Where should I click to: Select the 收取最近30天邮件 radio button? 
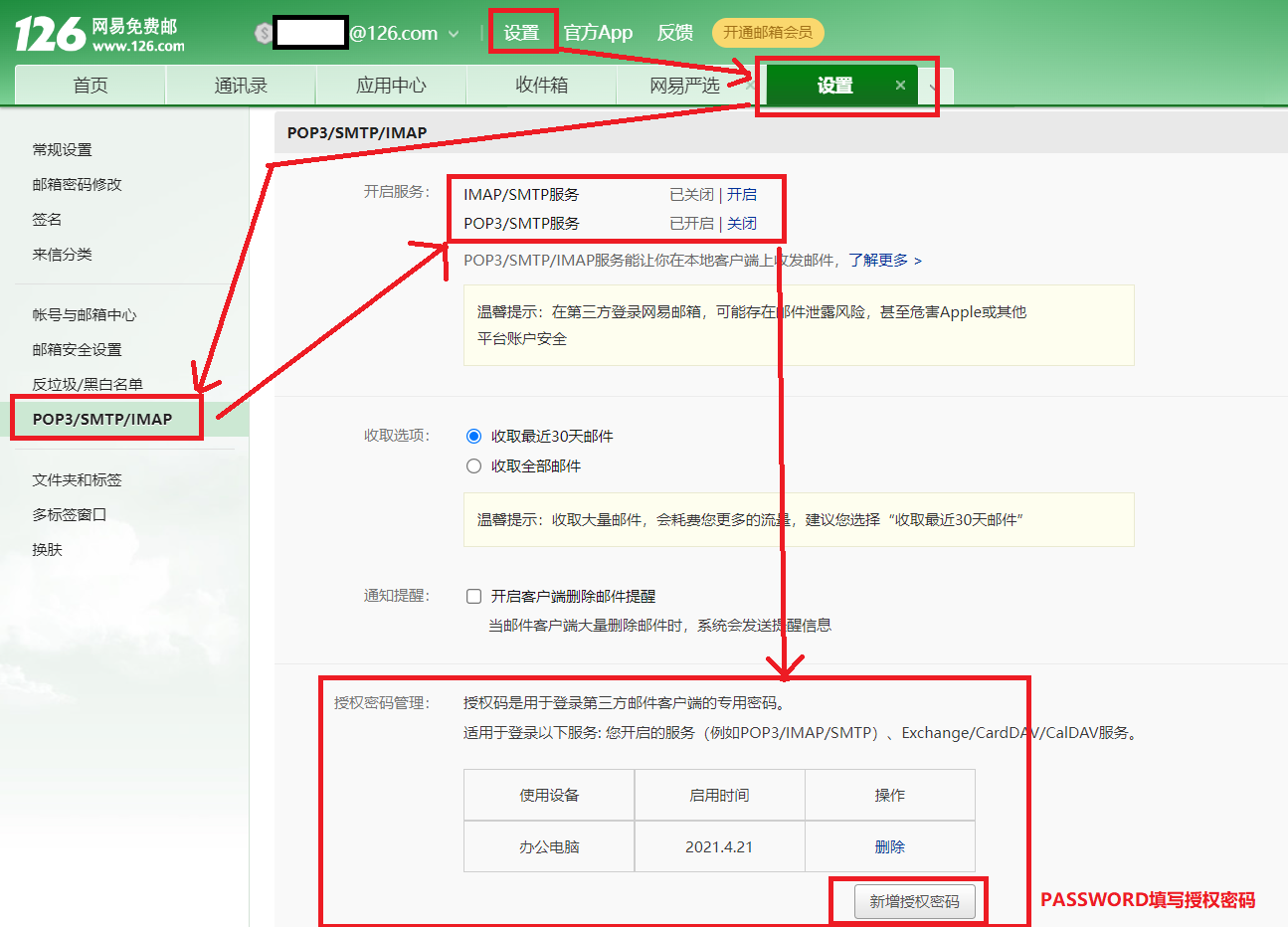[474, 436]
